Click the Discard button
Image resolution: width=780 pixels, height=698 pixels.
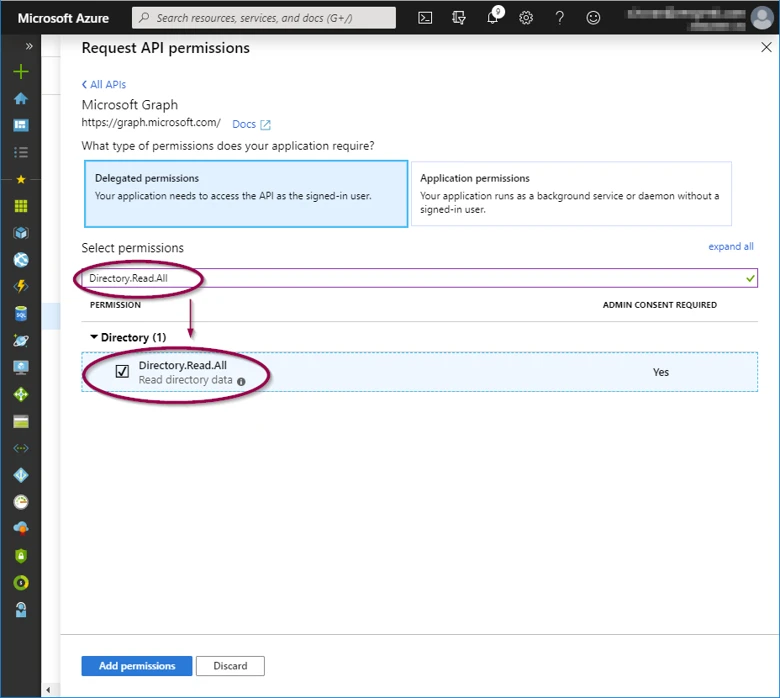[x=230, y=666]
